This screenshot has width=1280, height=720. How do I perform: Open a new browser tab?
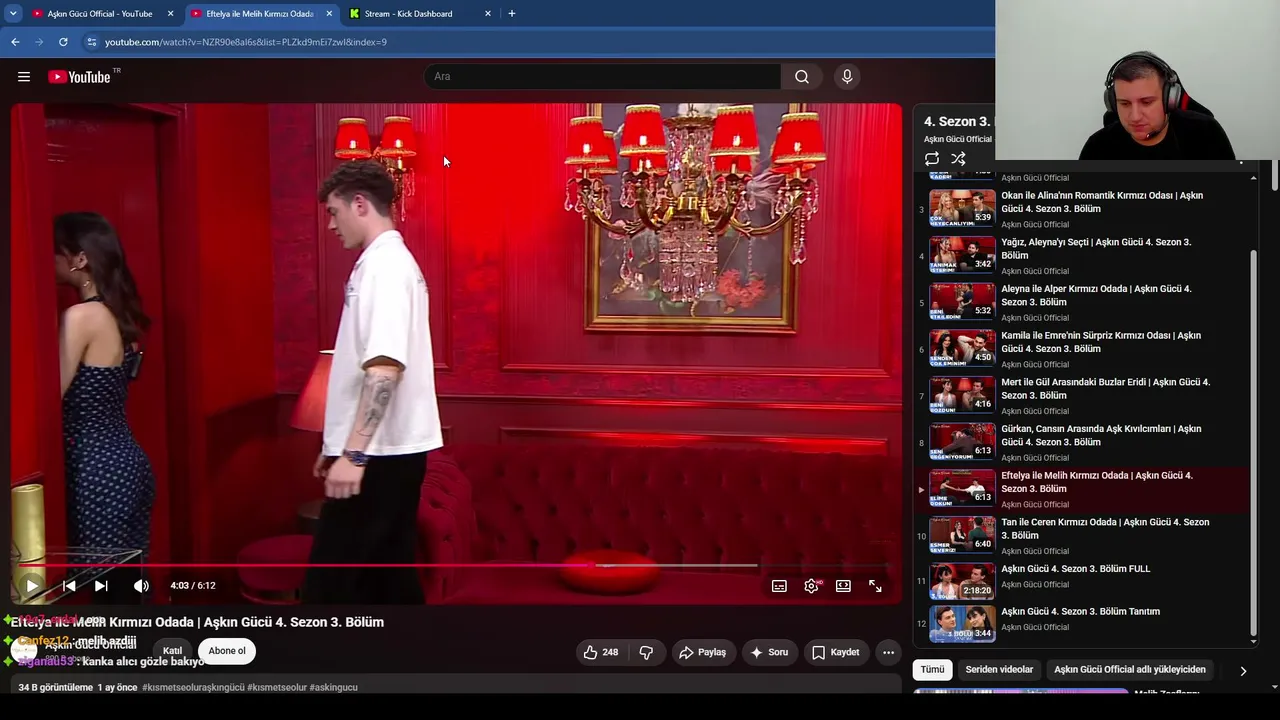pos(511,14)
